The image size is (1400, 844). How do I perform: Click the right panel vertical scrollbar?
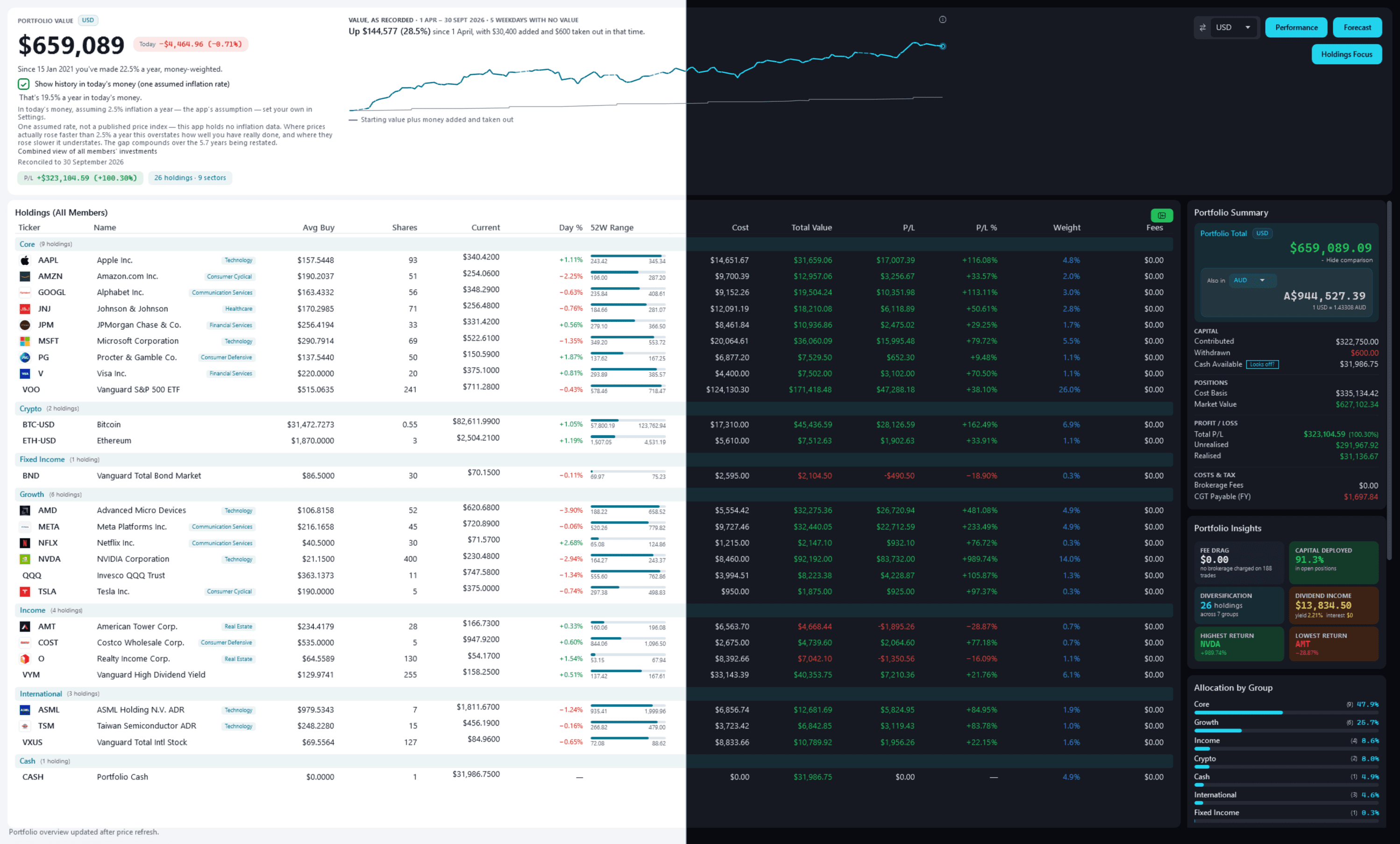coord(1389,381)
